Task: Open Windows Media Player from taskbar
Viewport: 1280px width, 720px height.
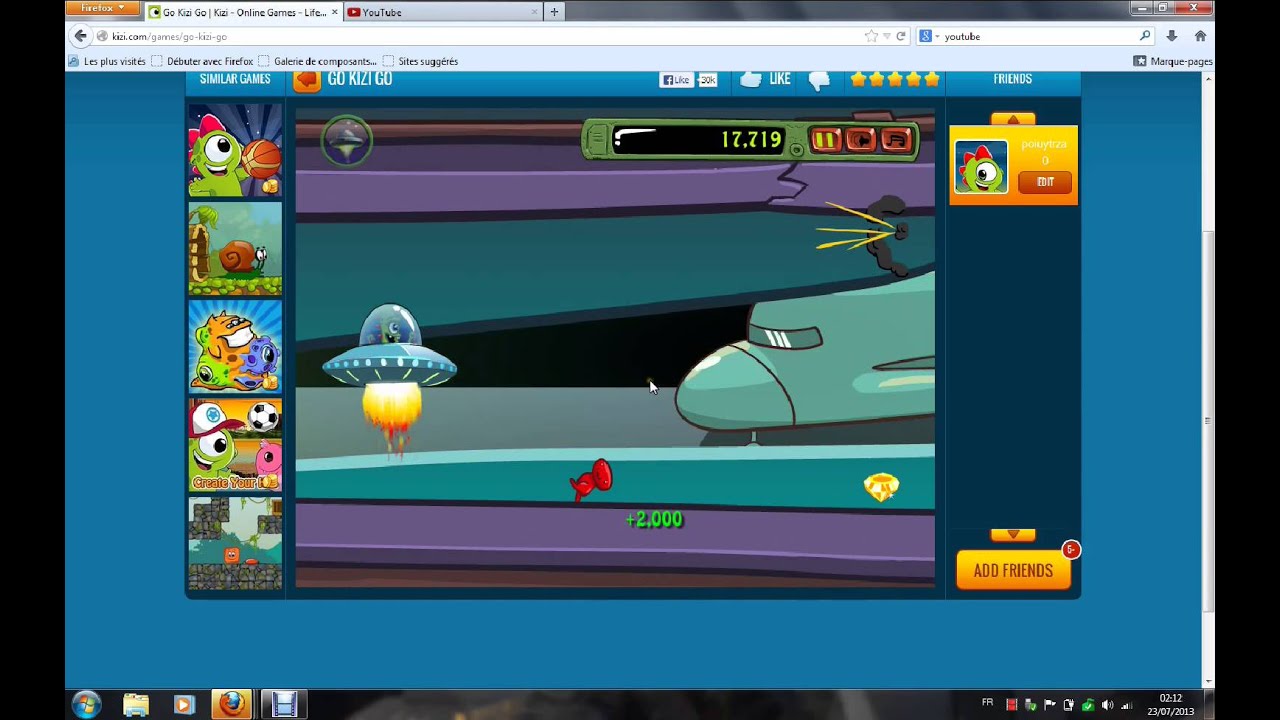Action: click(x=183, y=704)
